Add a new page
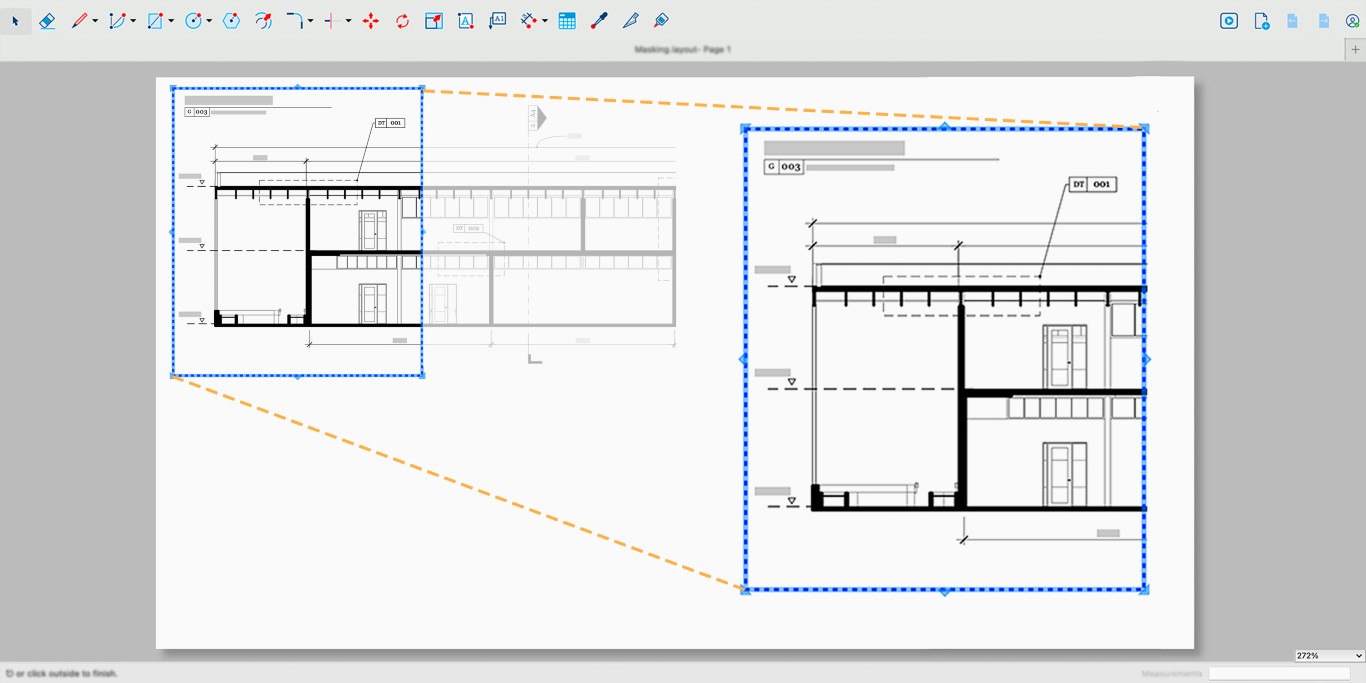The width and height of the screenshot is (1366, 683). 1261,21
